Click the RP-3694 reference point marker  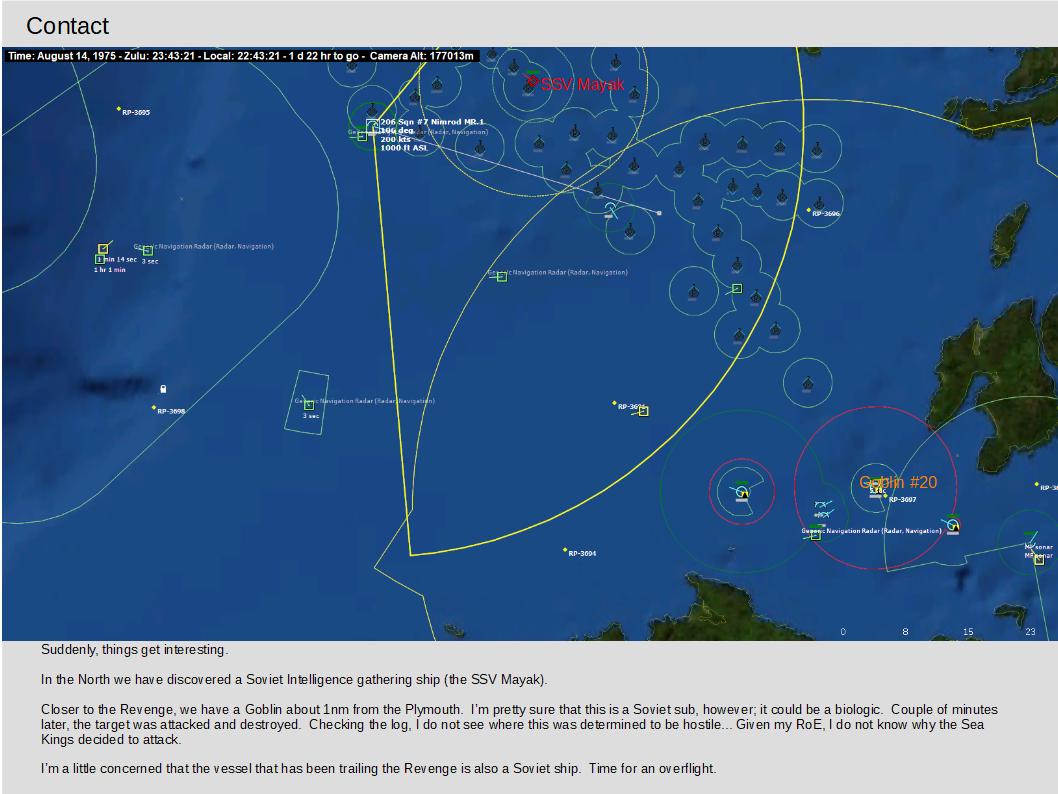(x=565, y=550)
